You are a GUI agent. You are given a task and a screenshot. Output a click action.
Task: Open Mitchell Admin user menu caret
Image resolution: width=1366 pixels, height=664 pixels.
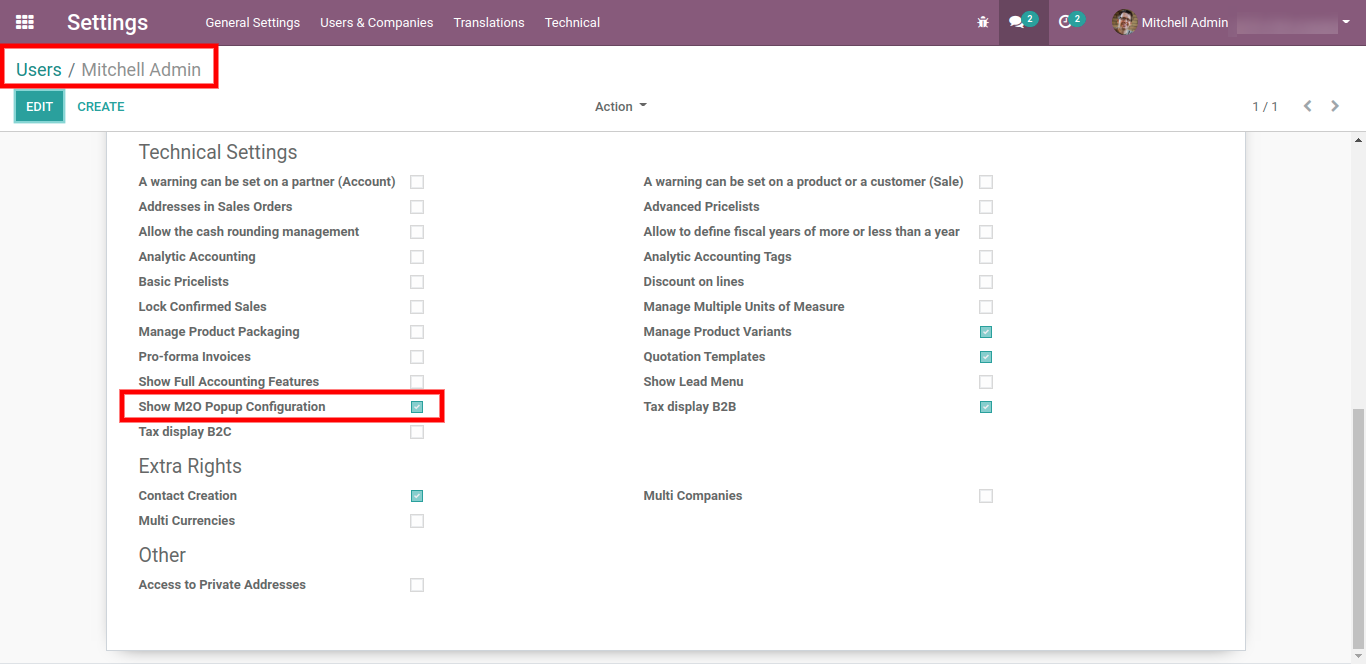1345,22
